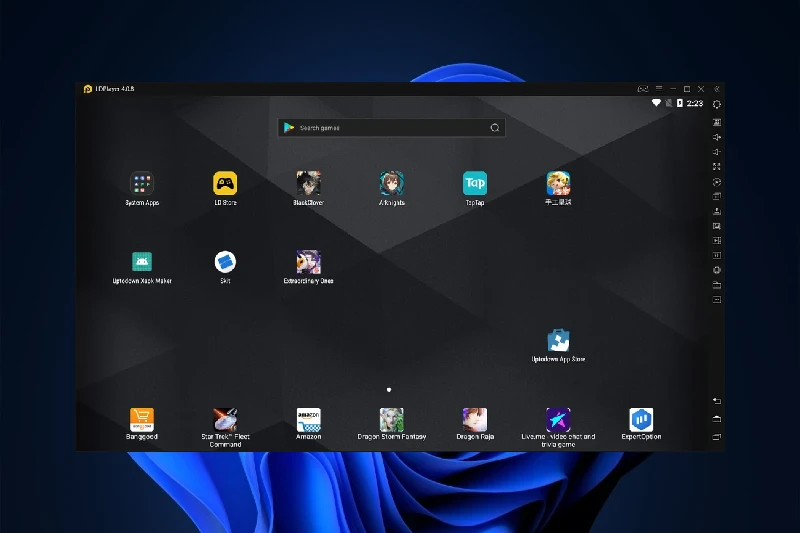Open the System Apps folder
This screenshot has height=533, width=800.
[x=142, y=184]
